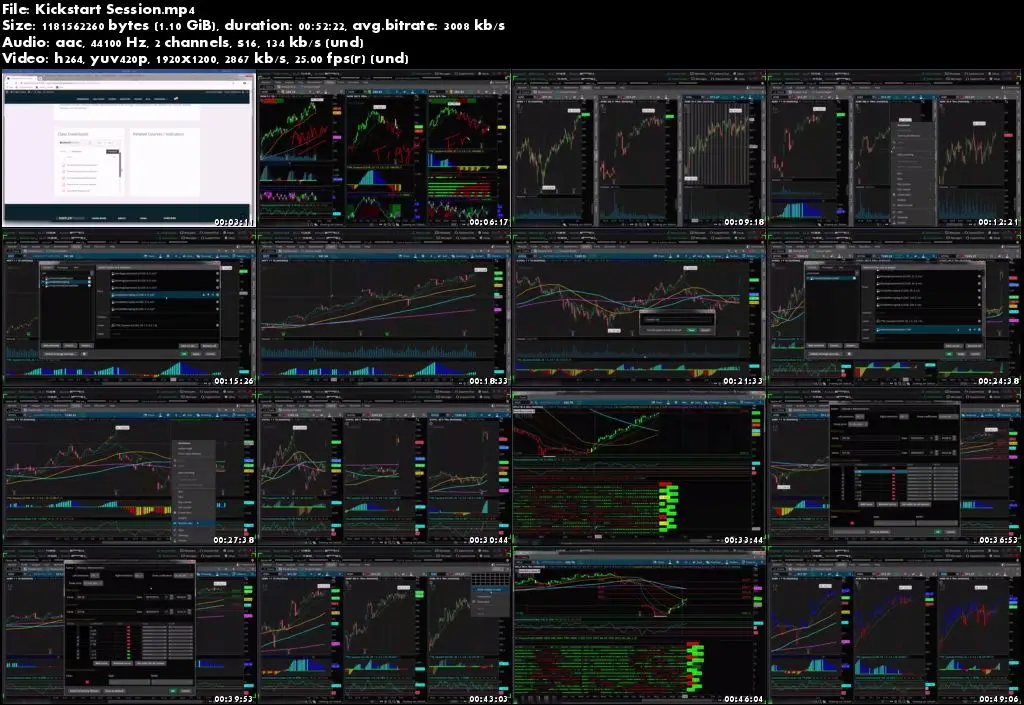The width and height of the screenshot is (1024, 705).
Task: View the thumbnail stamped 00:39:53
Action: (129, 627)
